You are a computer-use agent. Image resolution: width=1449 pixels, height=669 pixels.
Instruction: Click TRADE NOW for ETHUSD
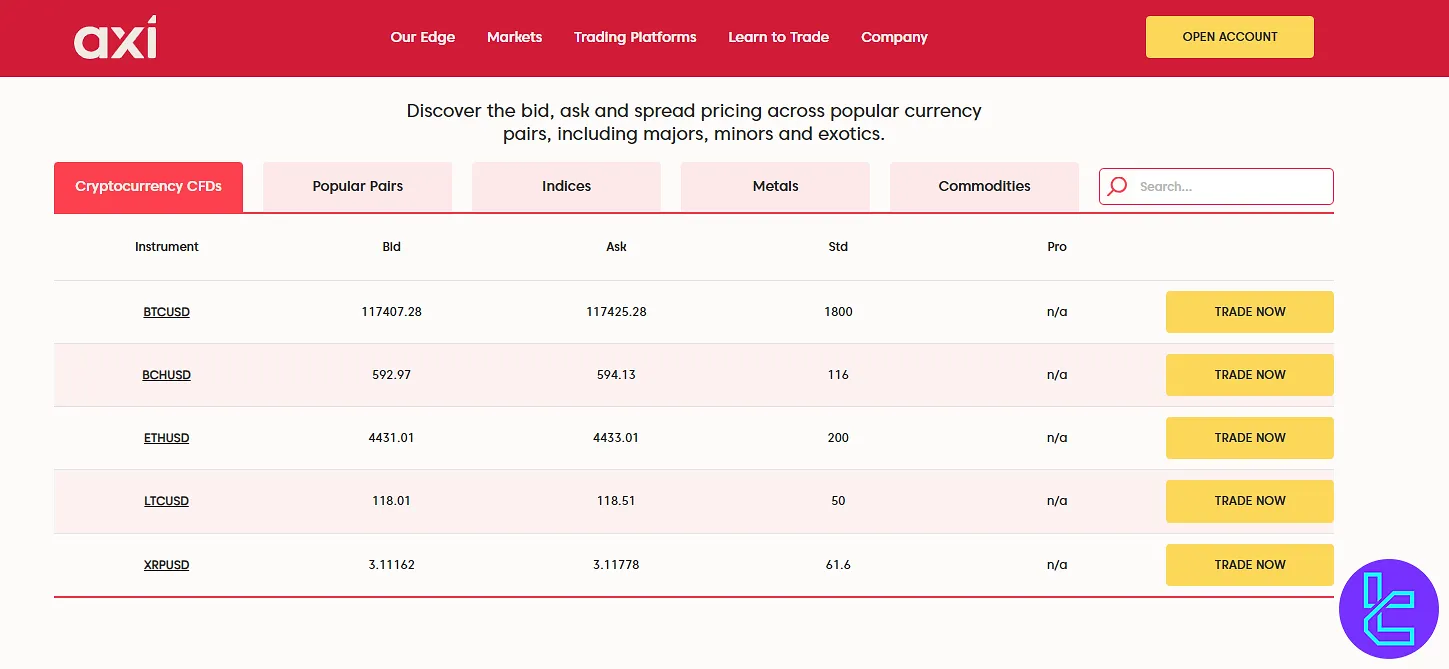click(x=1250, y=438)
